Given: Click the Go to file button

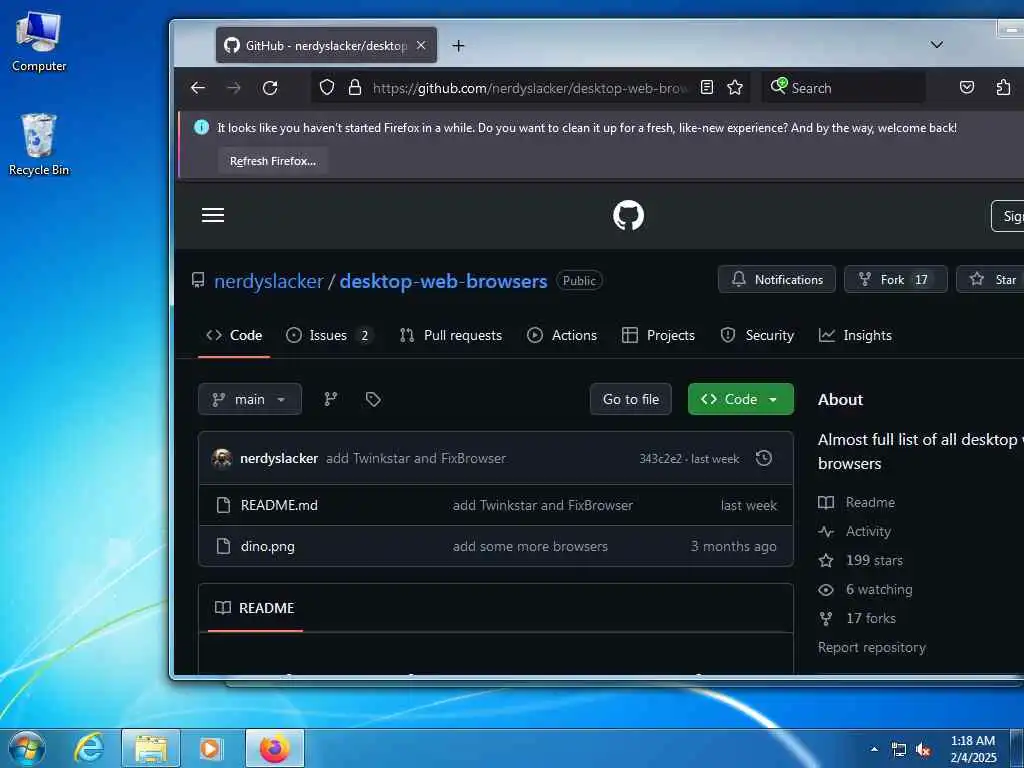Looking at the screenshot, I should [630, 399].
